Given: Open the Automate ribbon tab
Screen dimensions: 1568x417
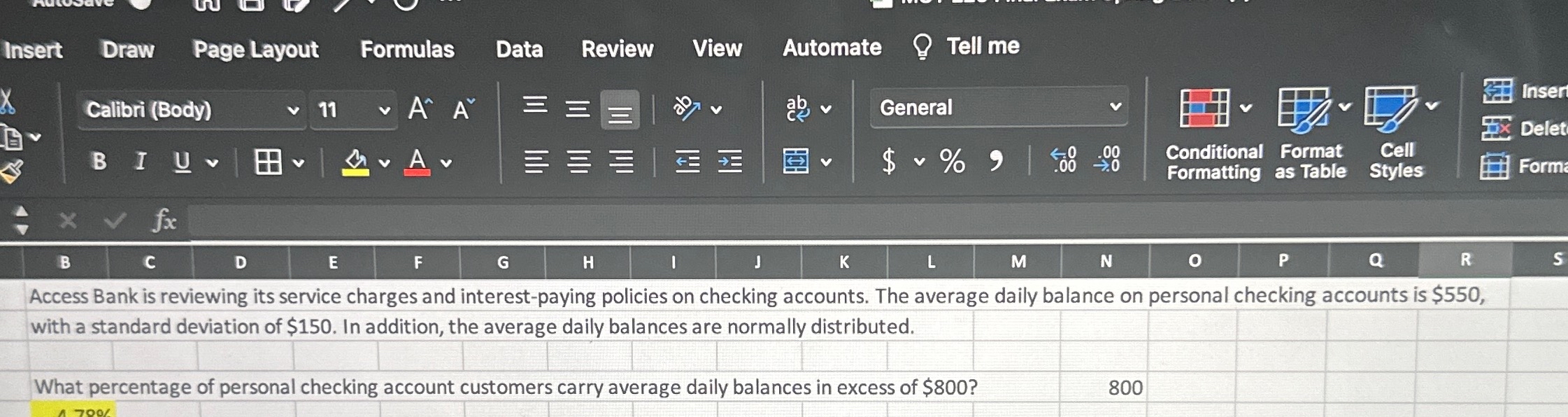Looking at the screenshot, I should [x=832, y=48].
